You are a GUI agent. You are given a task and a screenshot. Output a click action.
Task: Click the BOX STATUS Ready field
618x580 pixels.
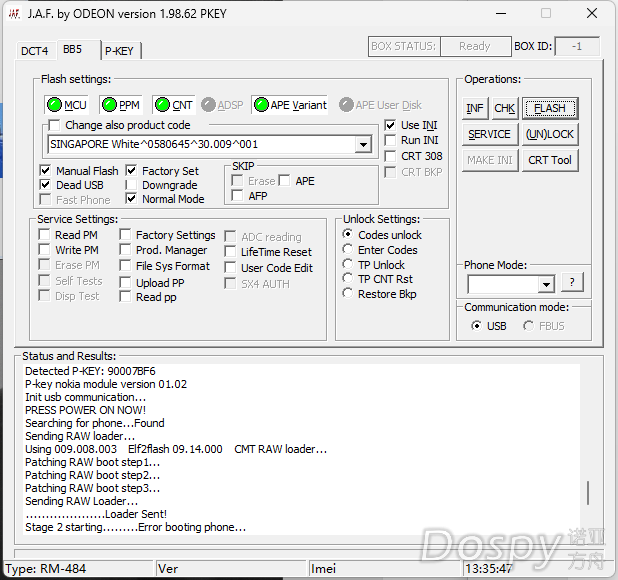475,46
